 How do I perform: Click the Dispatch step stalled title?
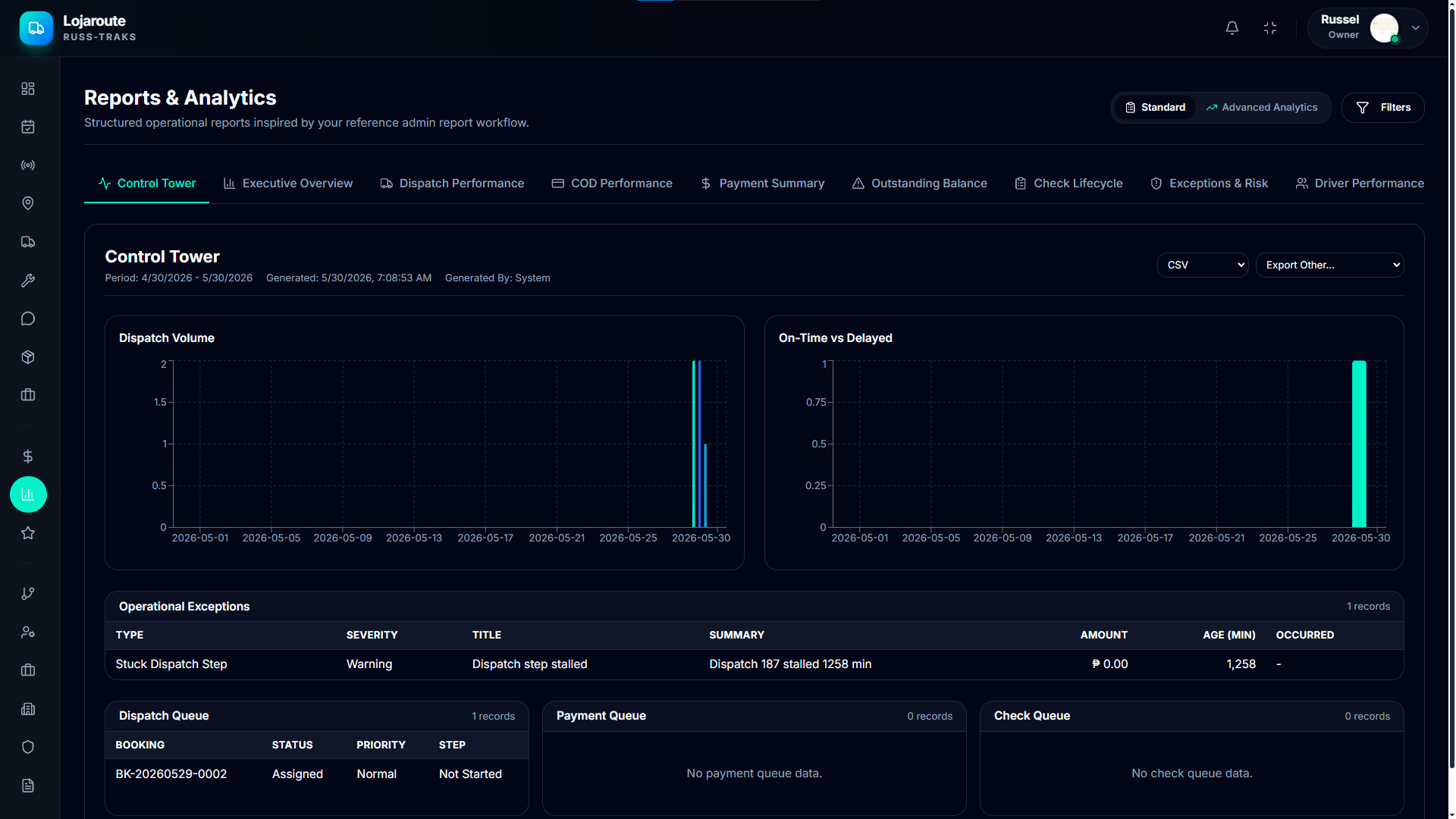coord(529,664)
